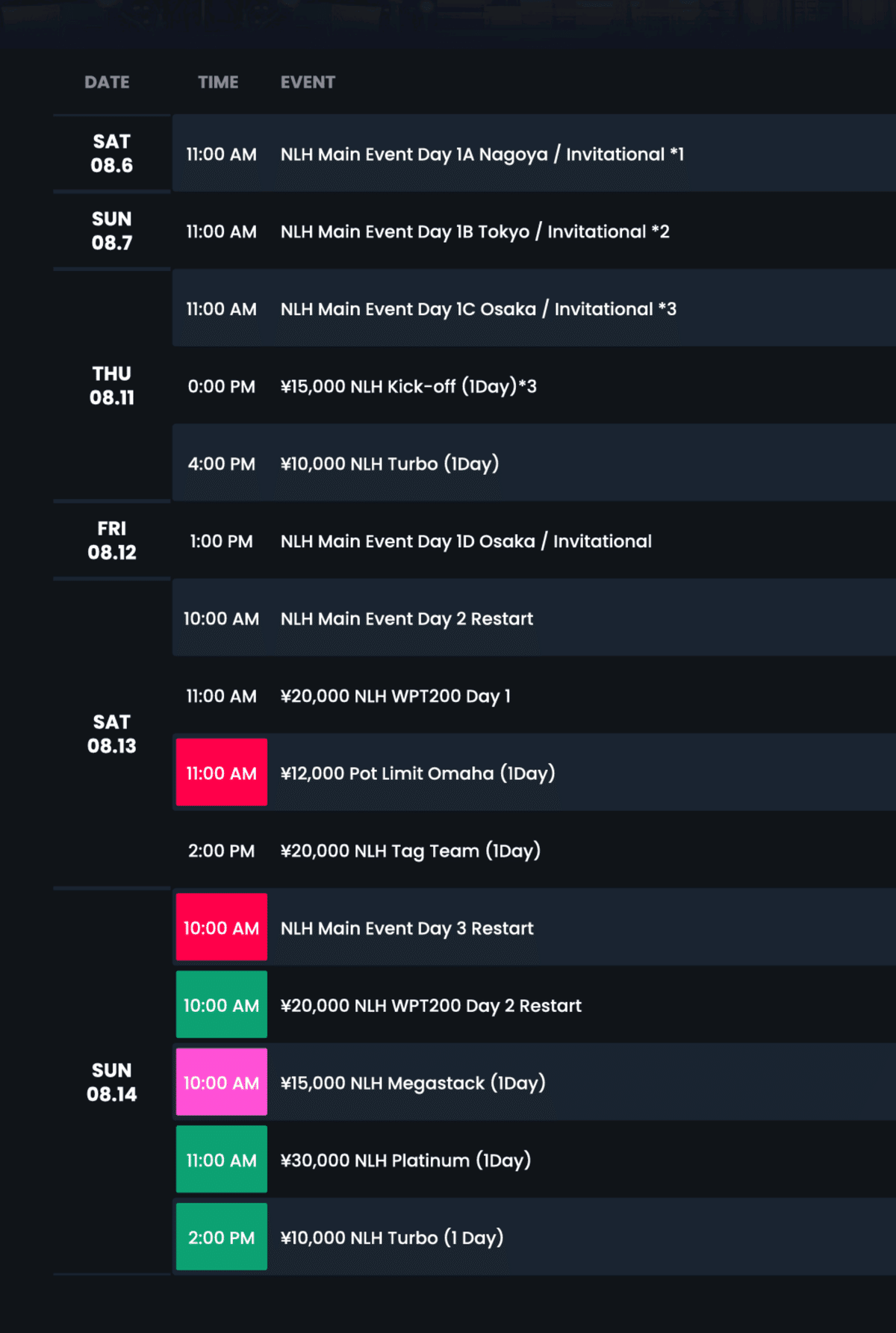Click the red 11:00 AM Pot Limit Omaha time badge
896x1333 pixels.
221,772
